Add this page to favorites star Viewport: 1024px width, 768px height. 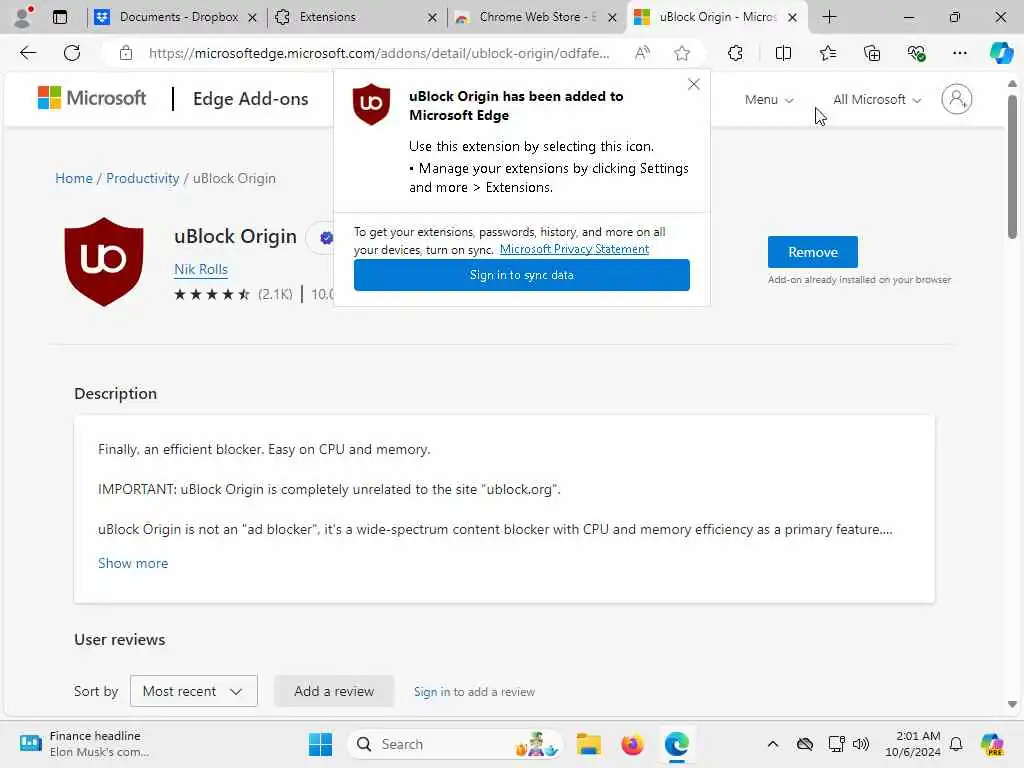(x=682, y=53)
